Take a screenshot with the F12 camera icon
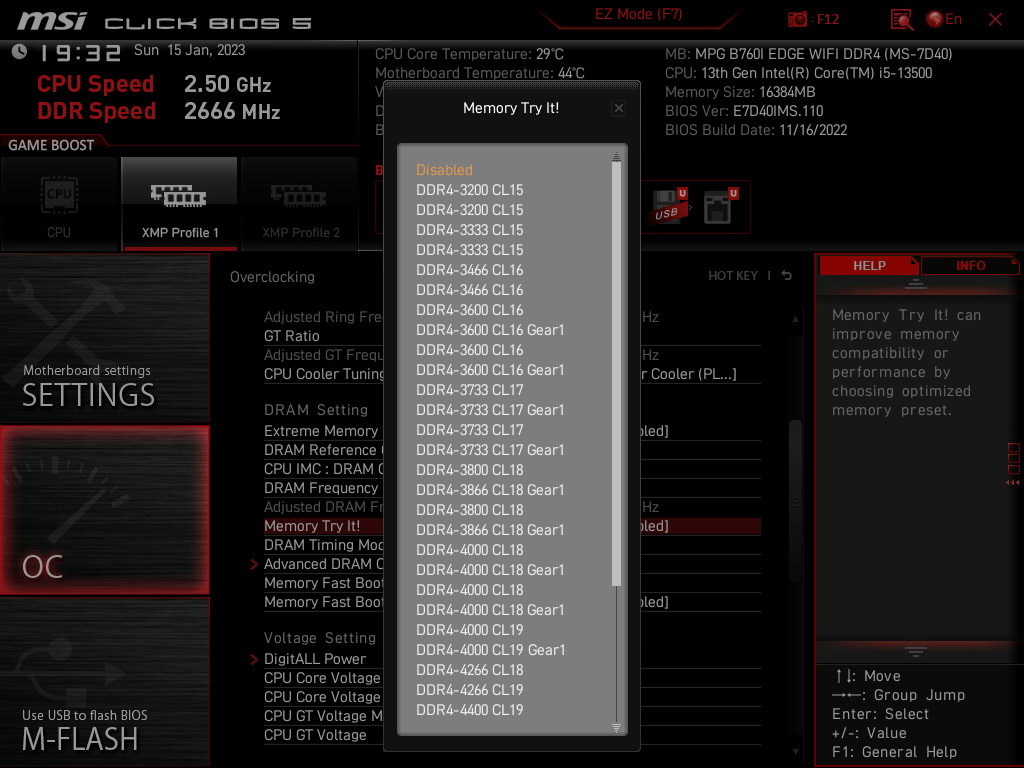 click(797, 19)
